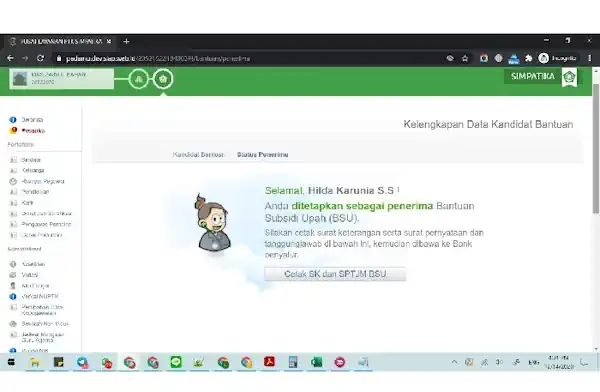
Task: Click the circled emblem icon in green header
Action: [x=163, y=79]
